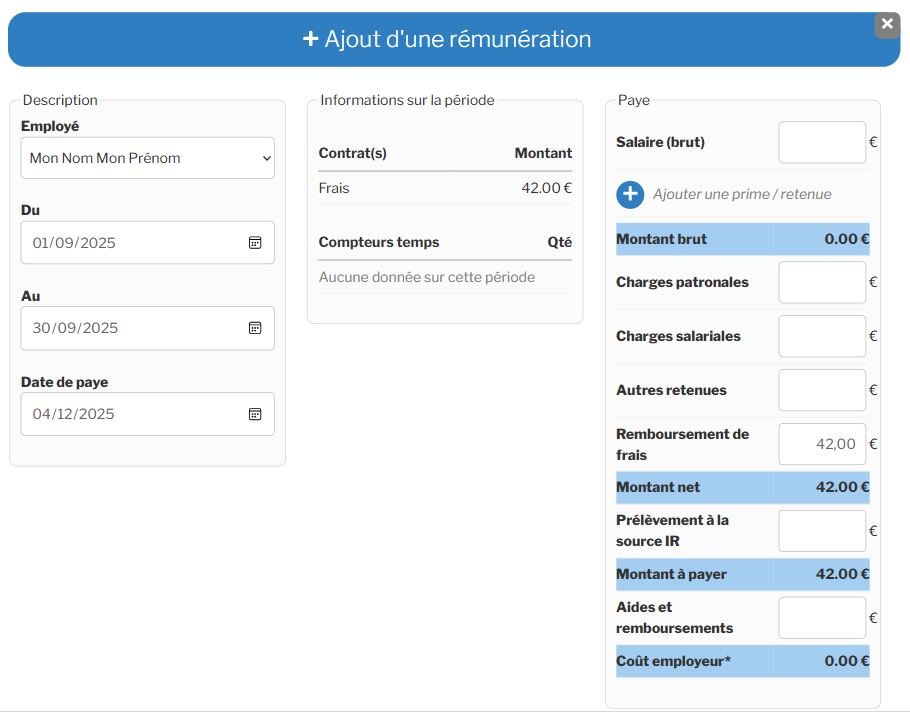Open calendar picker for Date de paye

click(x=255, y=414)
